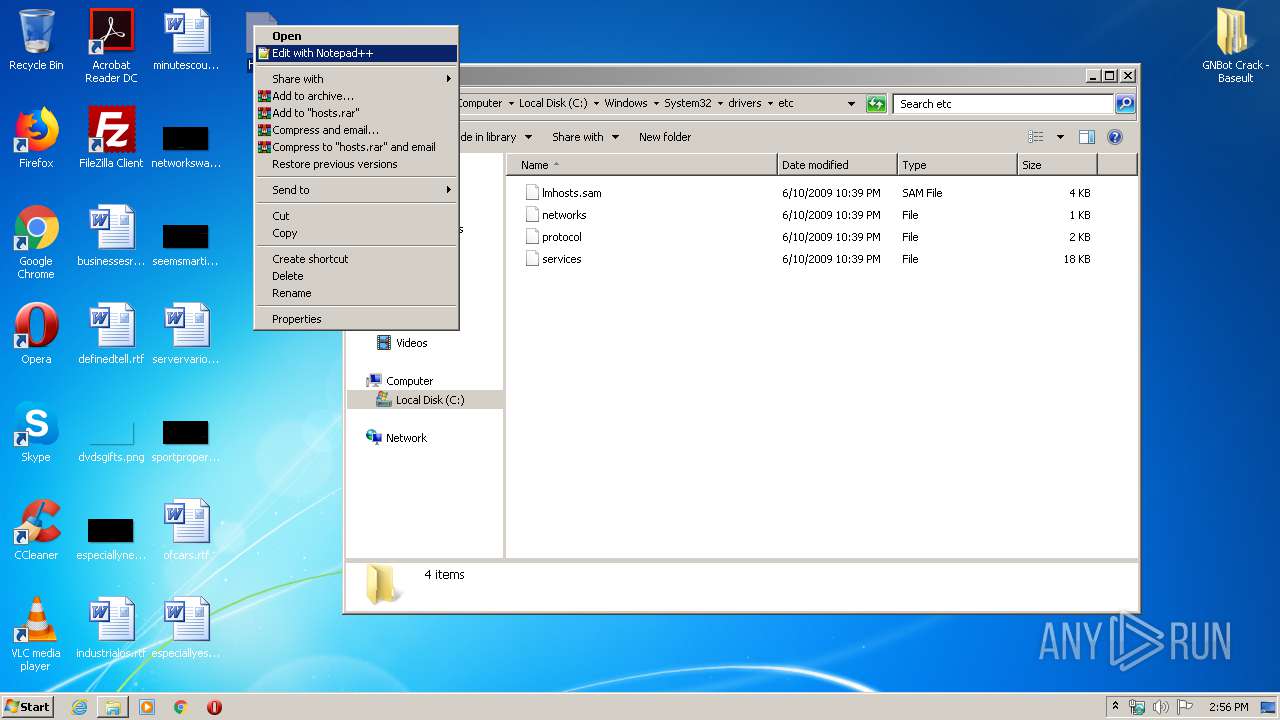Image resolution: width=1280 pixels, height=720 pixels.
Task: Sort by Name column header
Action: 642,165
